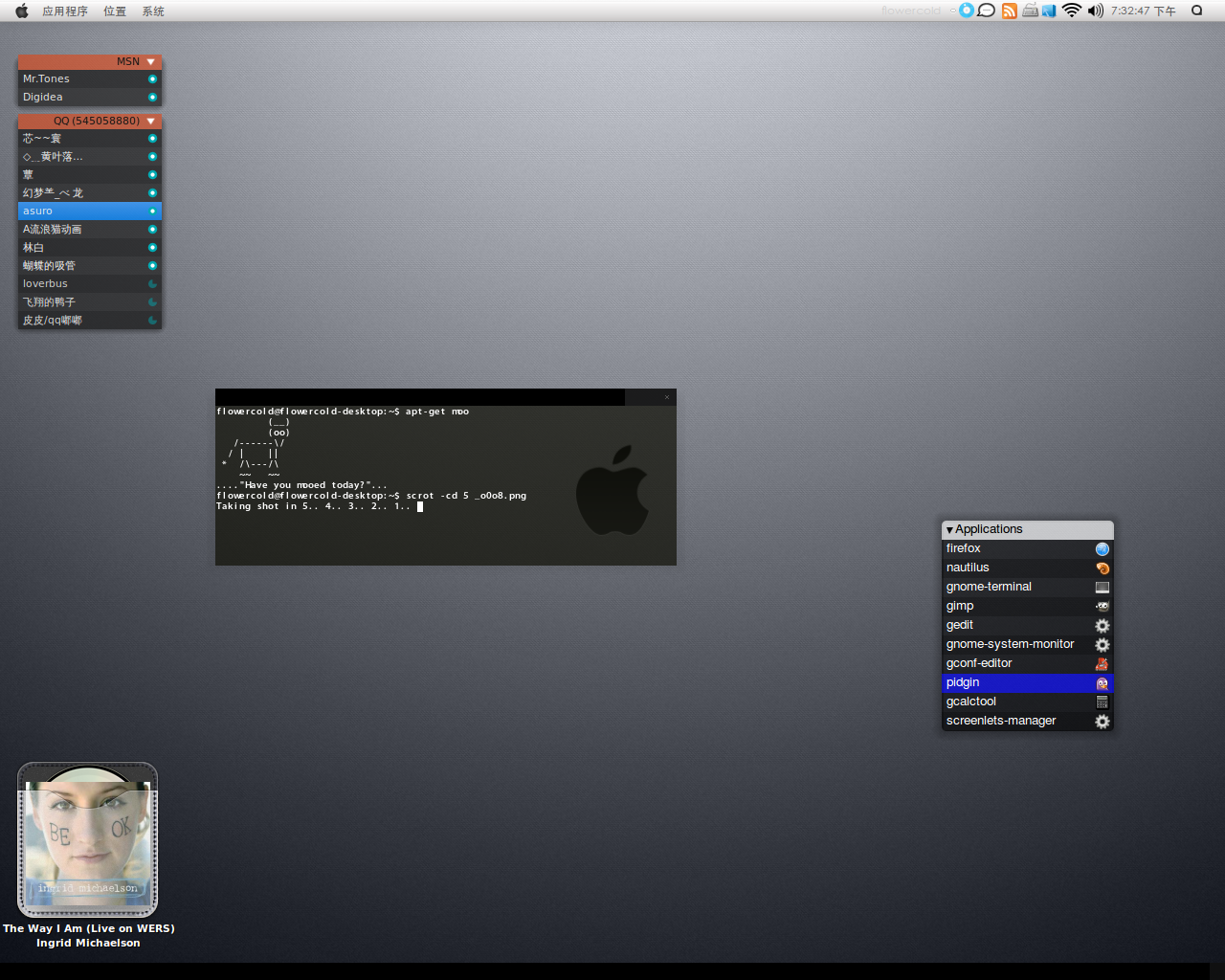This screenshot has height=980, width=1225.
Task: Click the blue cube tray icon
Action: tap(1049, 11)
